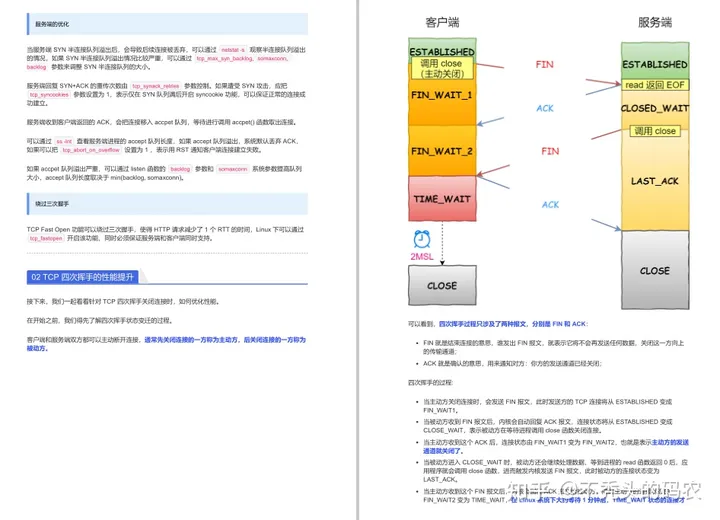This screenshot has height=520, width=720.
Task: Select the tcp_synack_retries code tag
Action: point(156,86)
